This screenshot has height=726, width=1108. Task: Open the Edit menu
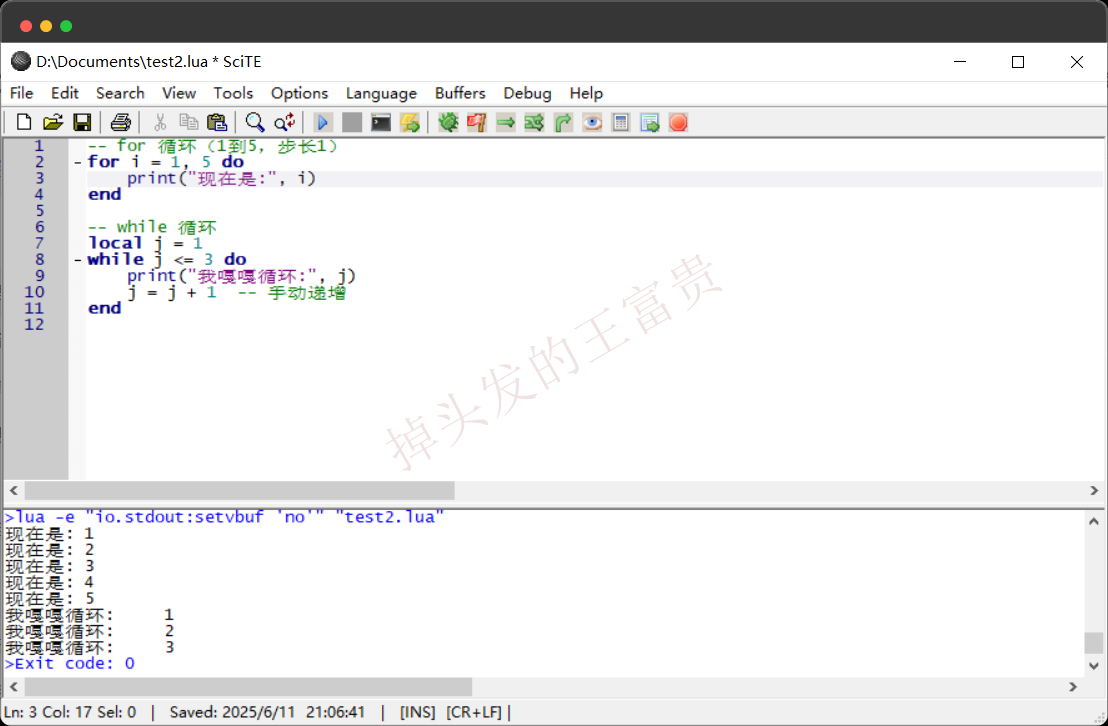click(x=64, y=93)
